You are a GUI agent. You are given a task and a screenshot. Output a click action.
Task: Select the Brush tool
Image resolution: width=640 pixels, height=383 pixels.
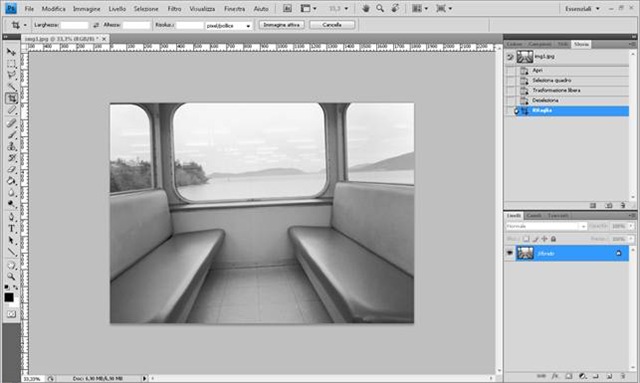(11, 134)
